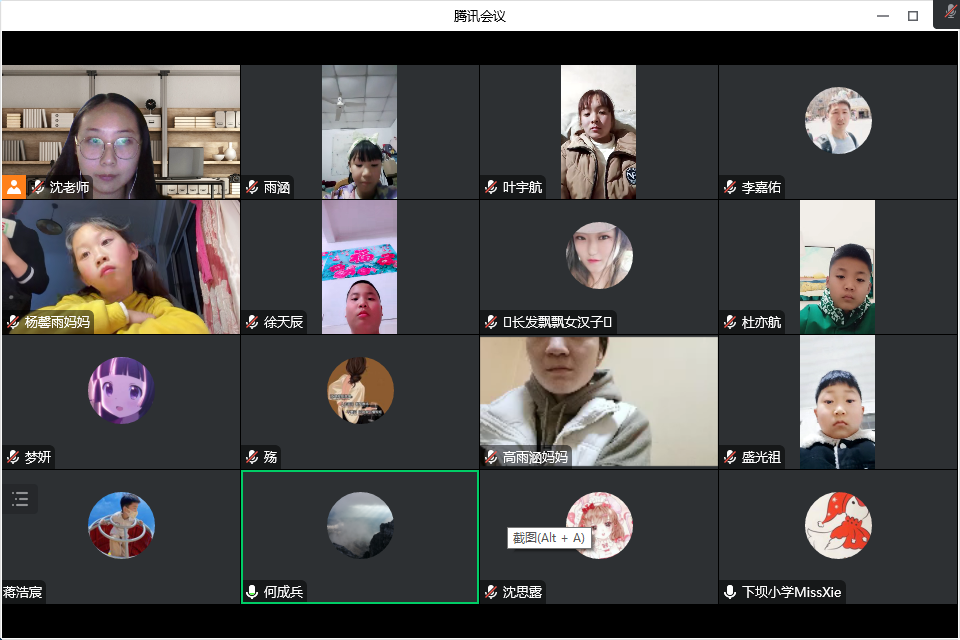Screen dimensions: 960x640
Task: Click the name label 梦妍
Action: (38, 457)
